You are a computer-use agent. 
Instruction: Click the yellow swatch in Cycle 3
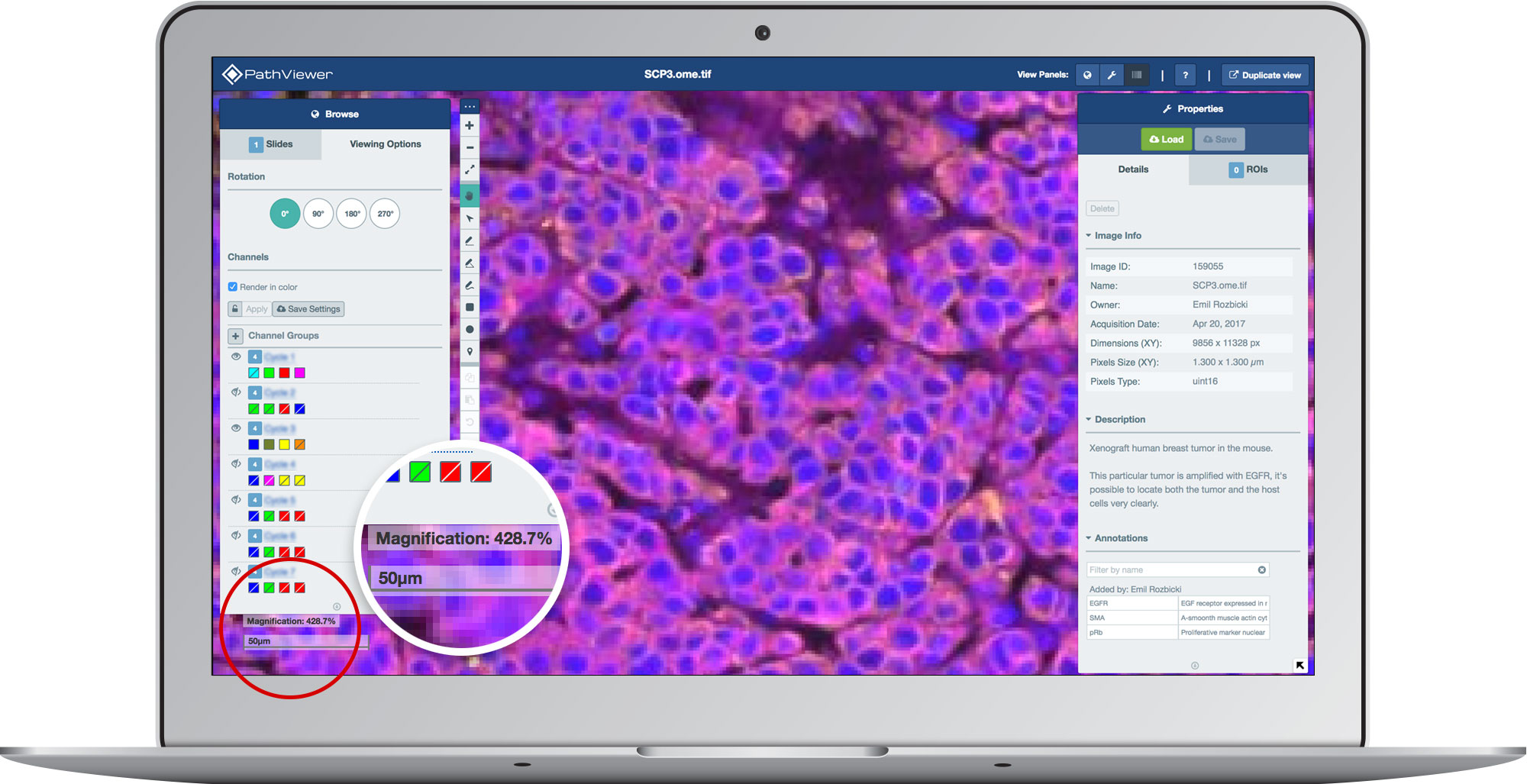284,444
